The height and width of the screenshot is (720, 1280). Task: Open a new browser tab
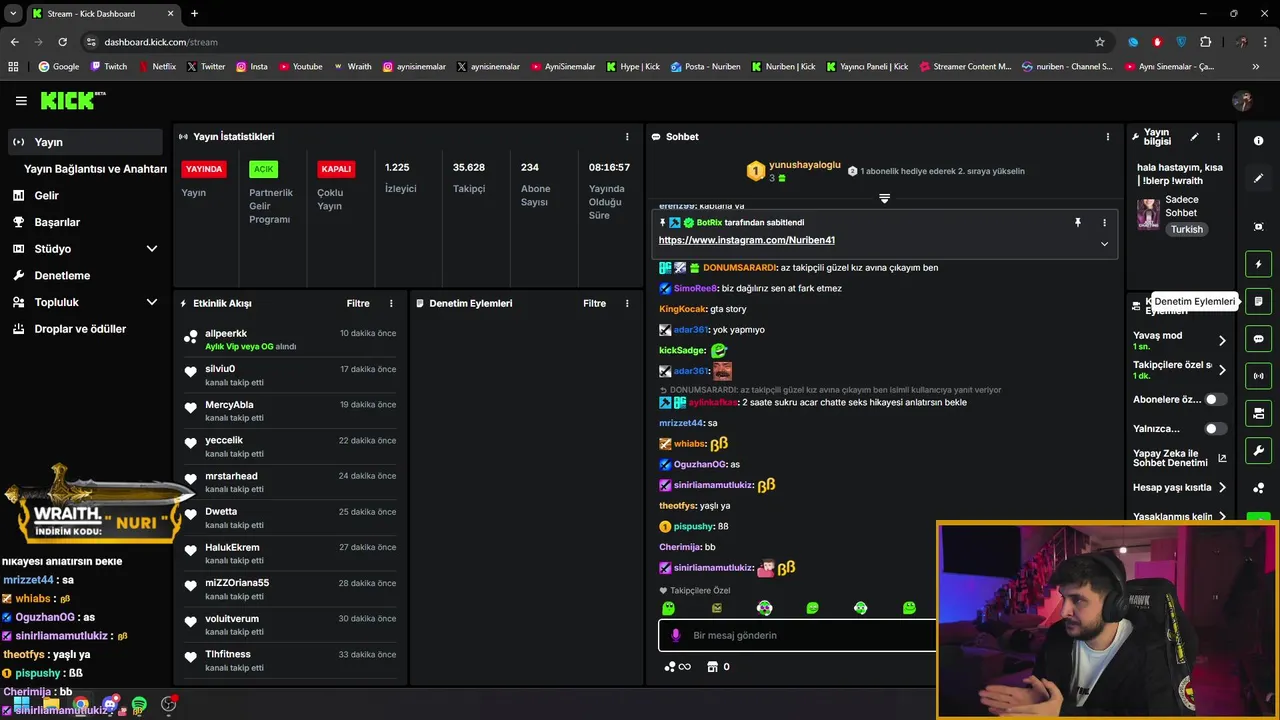point(194,13)
